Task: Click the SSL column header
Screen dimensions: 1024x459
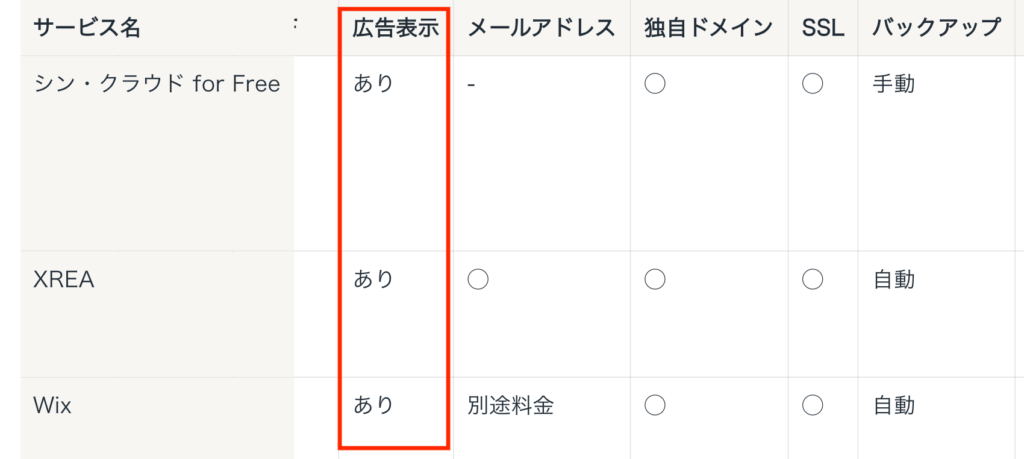Action: (x=823, y=28)
